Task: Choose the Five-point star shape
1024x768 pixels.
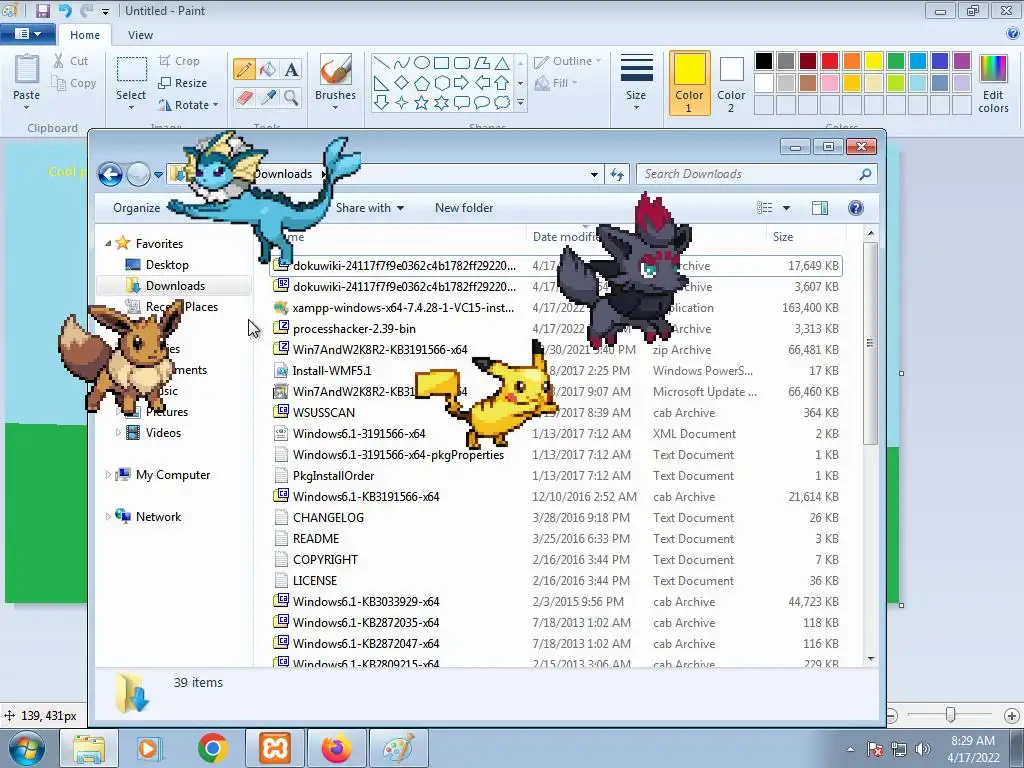Action: click(x=422, y=103)
